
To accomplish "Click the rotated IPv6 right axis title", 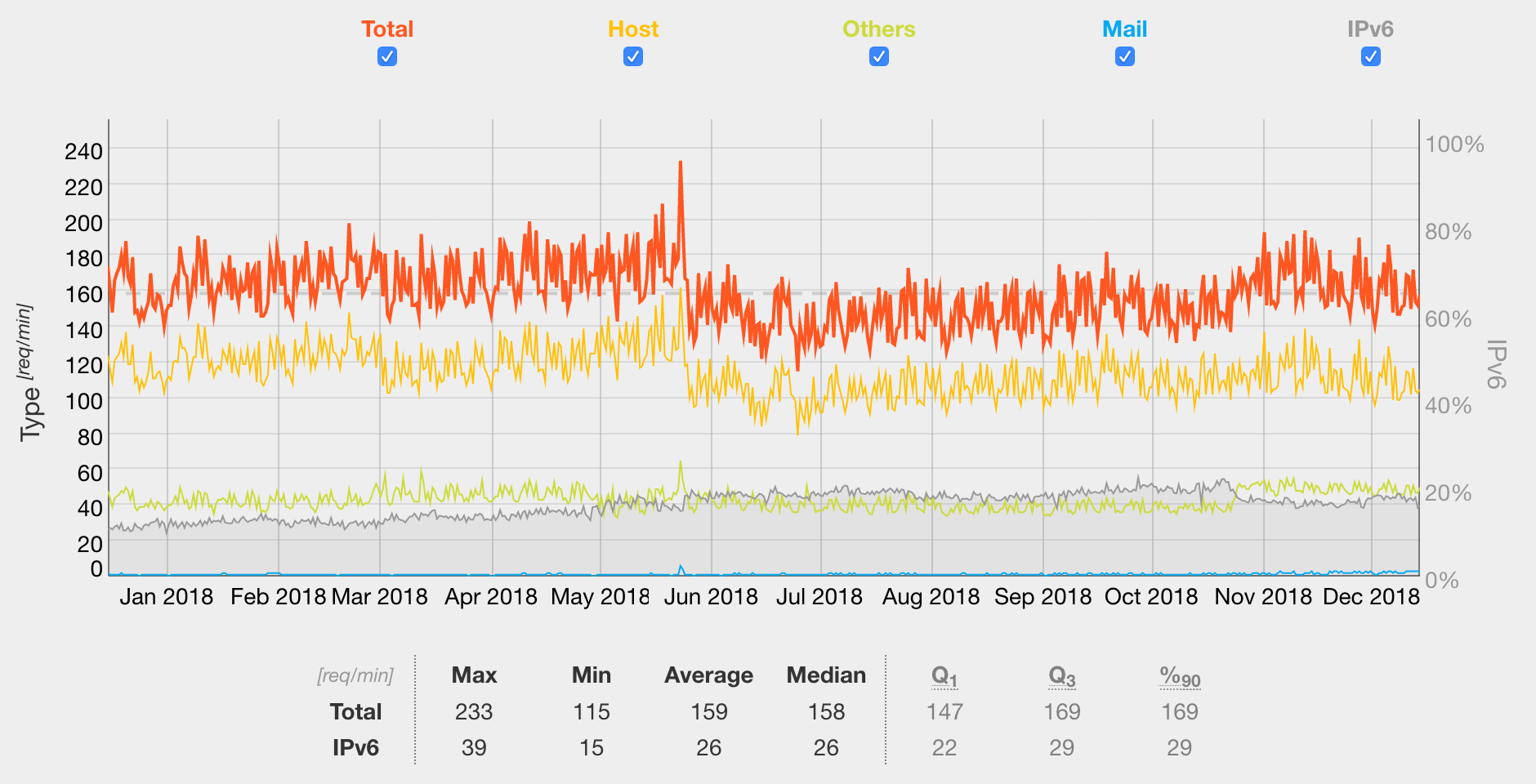I will 1497,364.
